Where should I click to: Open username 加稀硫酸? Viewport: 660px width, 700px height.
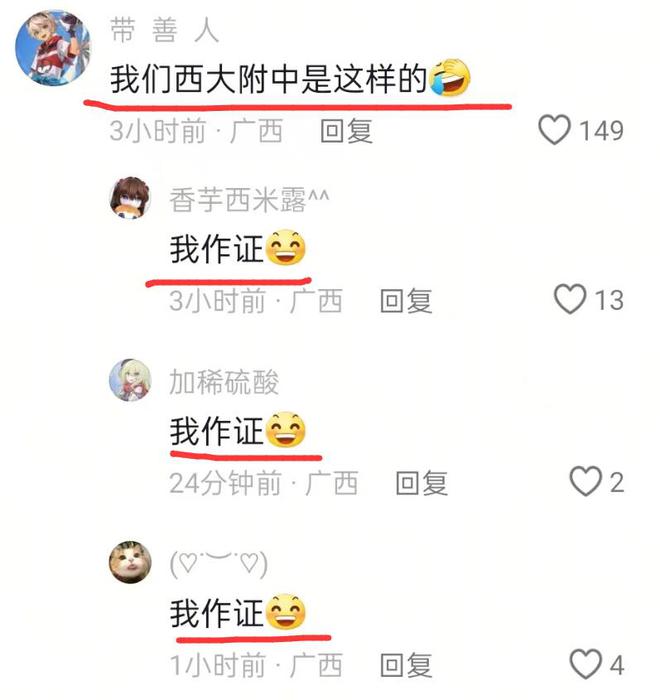tap(224, 382)
